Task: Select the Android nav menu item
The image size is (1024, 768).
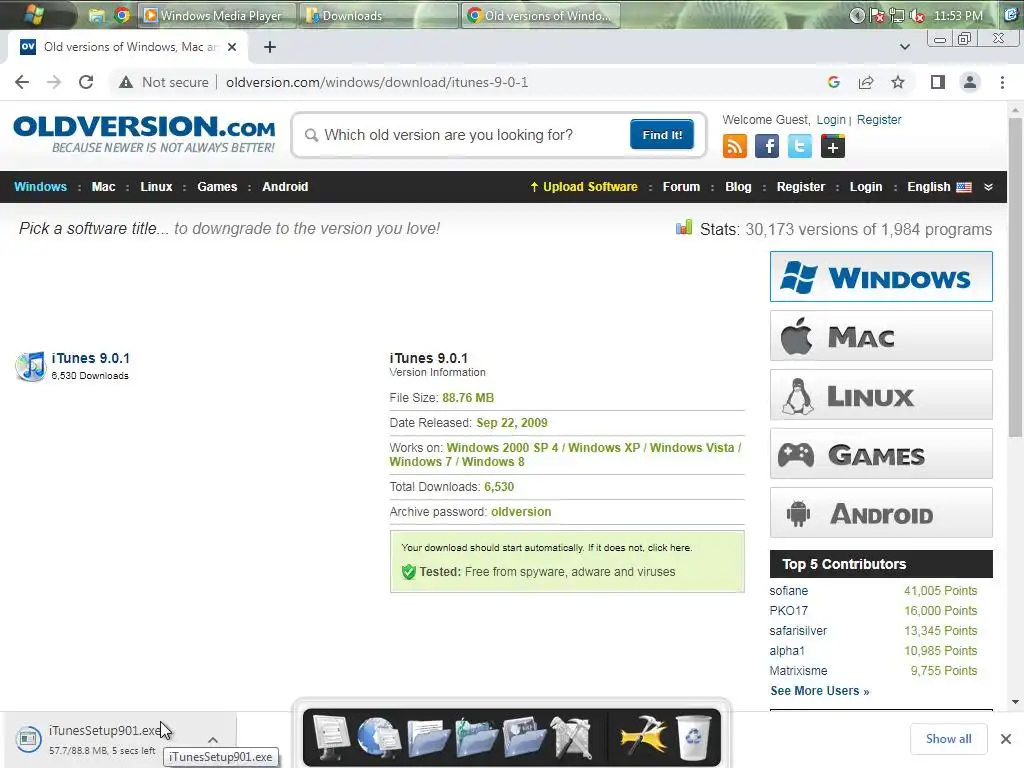Action: (x=285, y=187)
